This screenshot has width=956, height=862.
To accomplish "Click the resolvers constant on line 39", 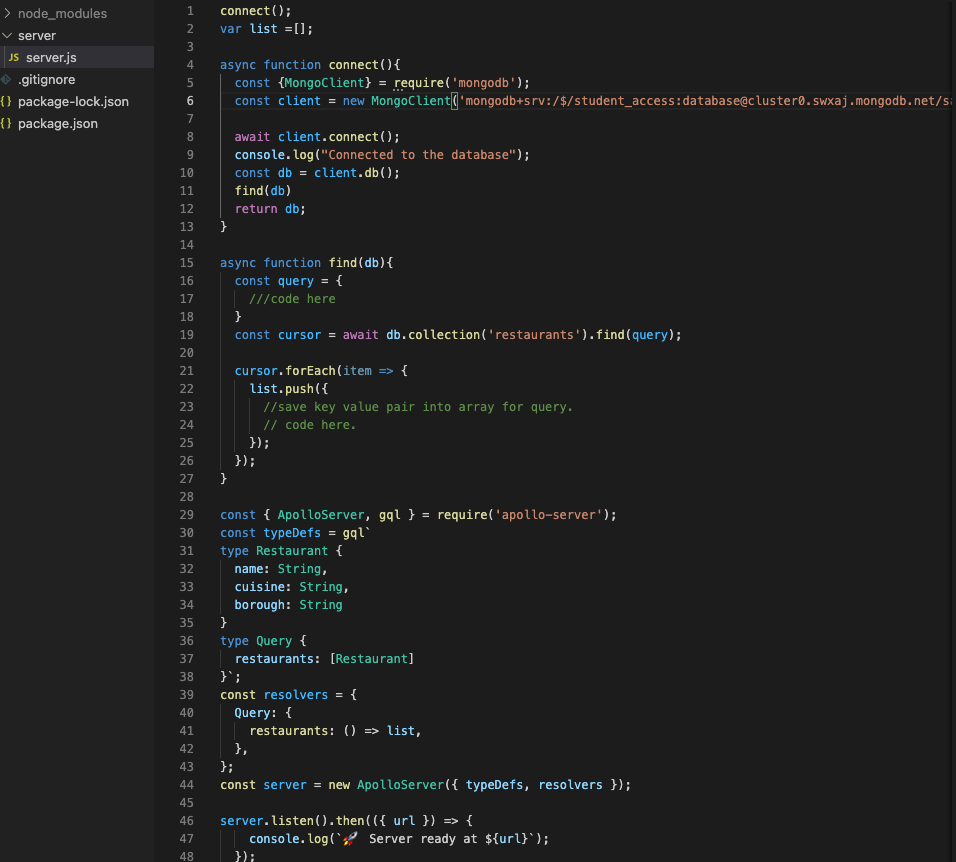I will (x=296, y=694).
